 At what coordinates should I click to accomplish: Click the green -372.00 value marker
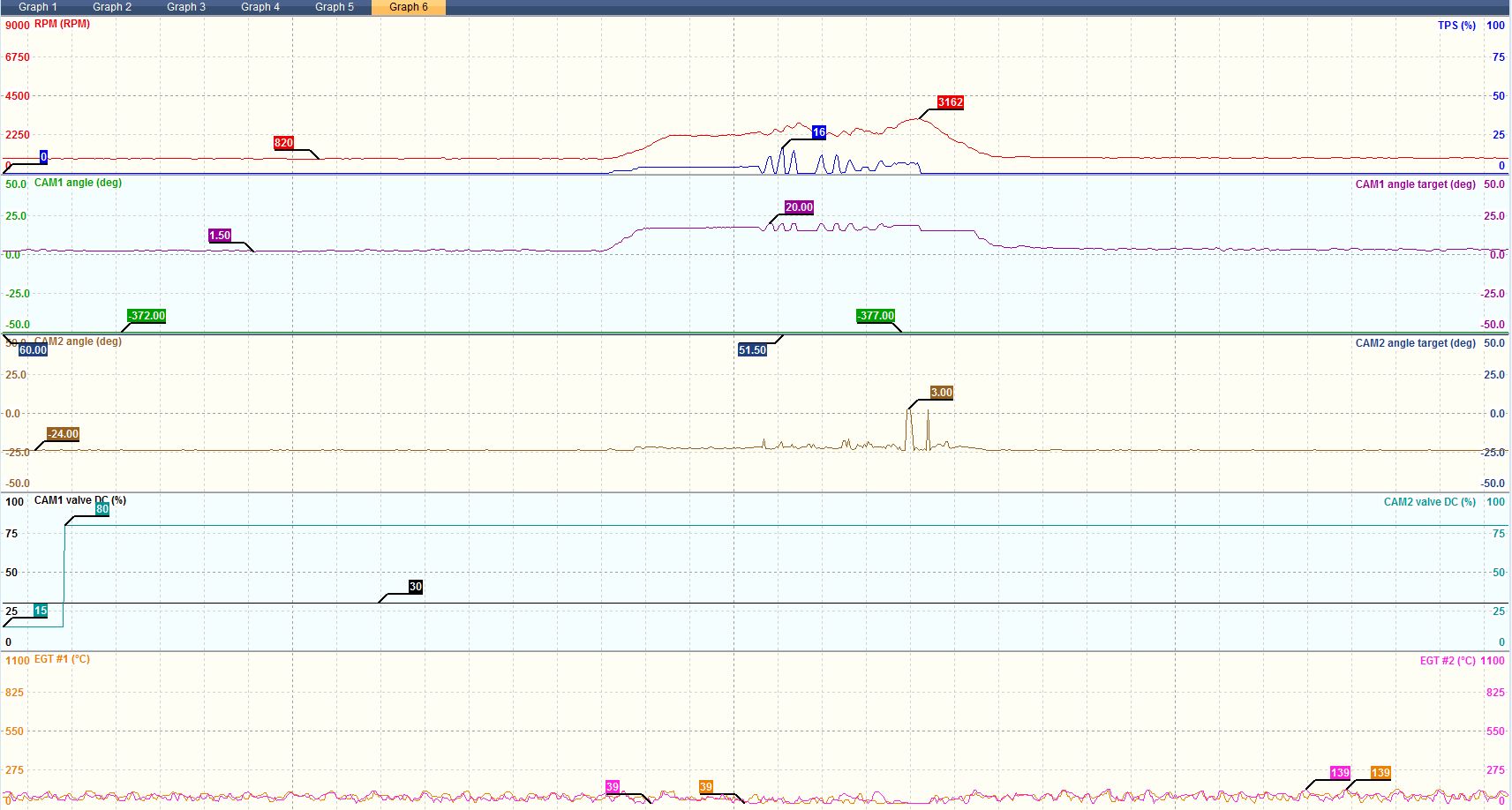pos(147,316)
